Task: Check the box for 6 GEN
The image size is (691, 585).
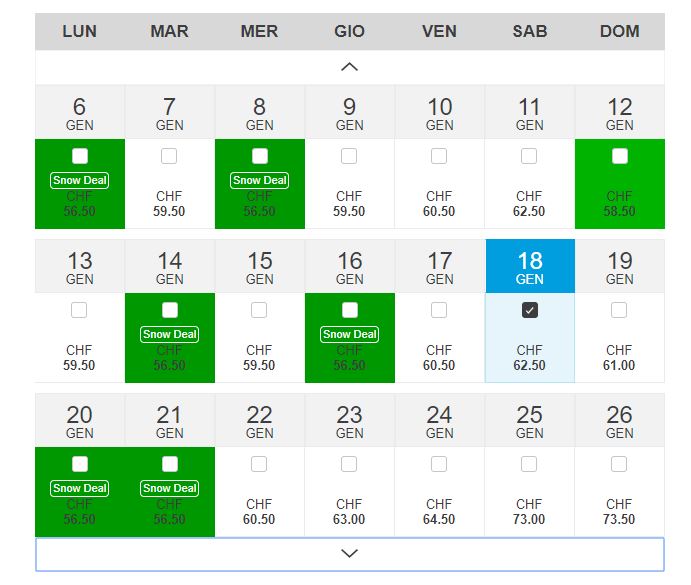Action: (x=80, y=156)
